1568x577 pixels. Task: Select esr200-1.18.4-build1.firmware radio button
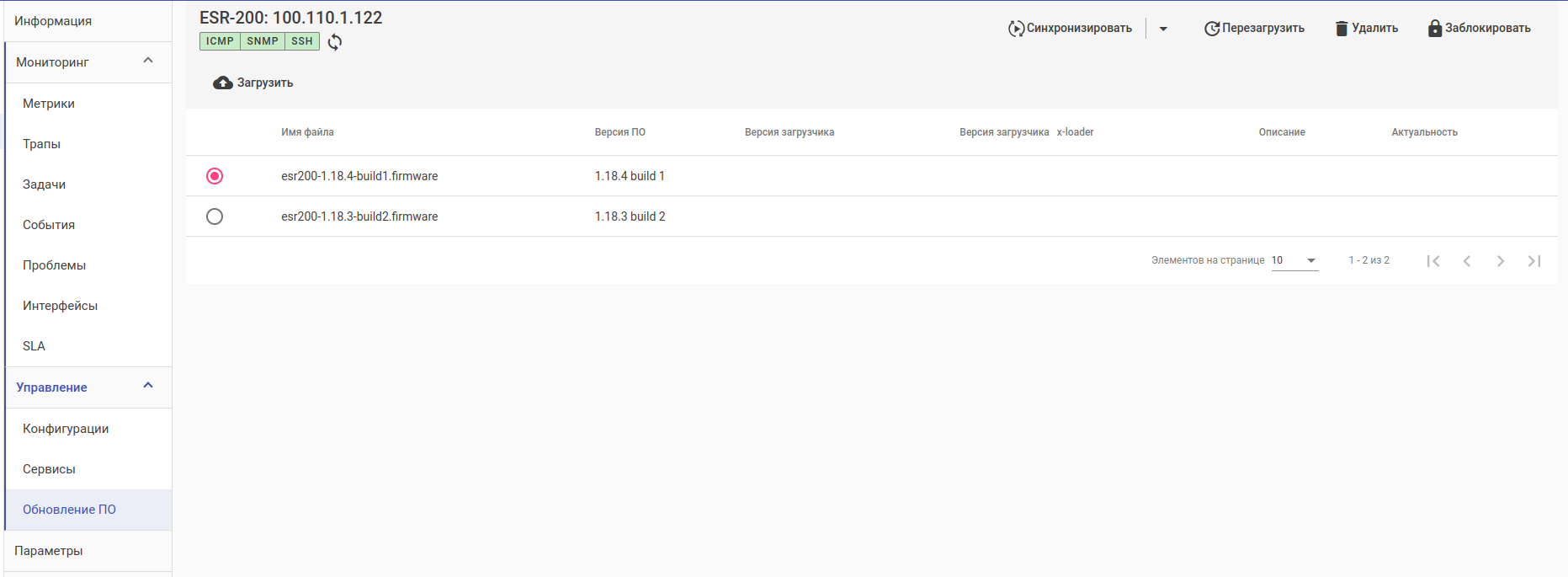pos(215,176)
